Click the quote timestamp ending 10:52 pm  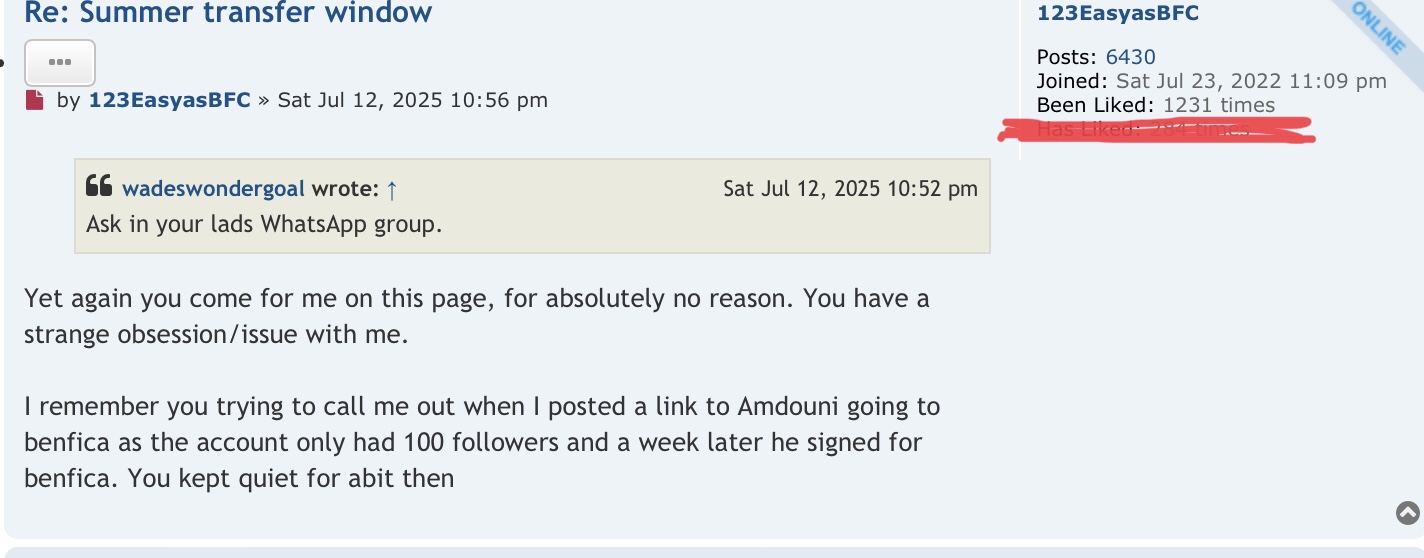pos(850,189)
